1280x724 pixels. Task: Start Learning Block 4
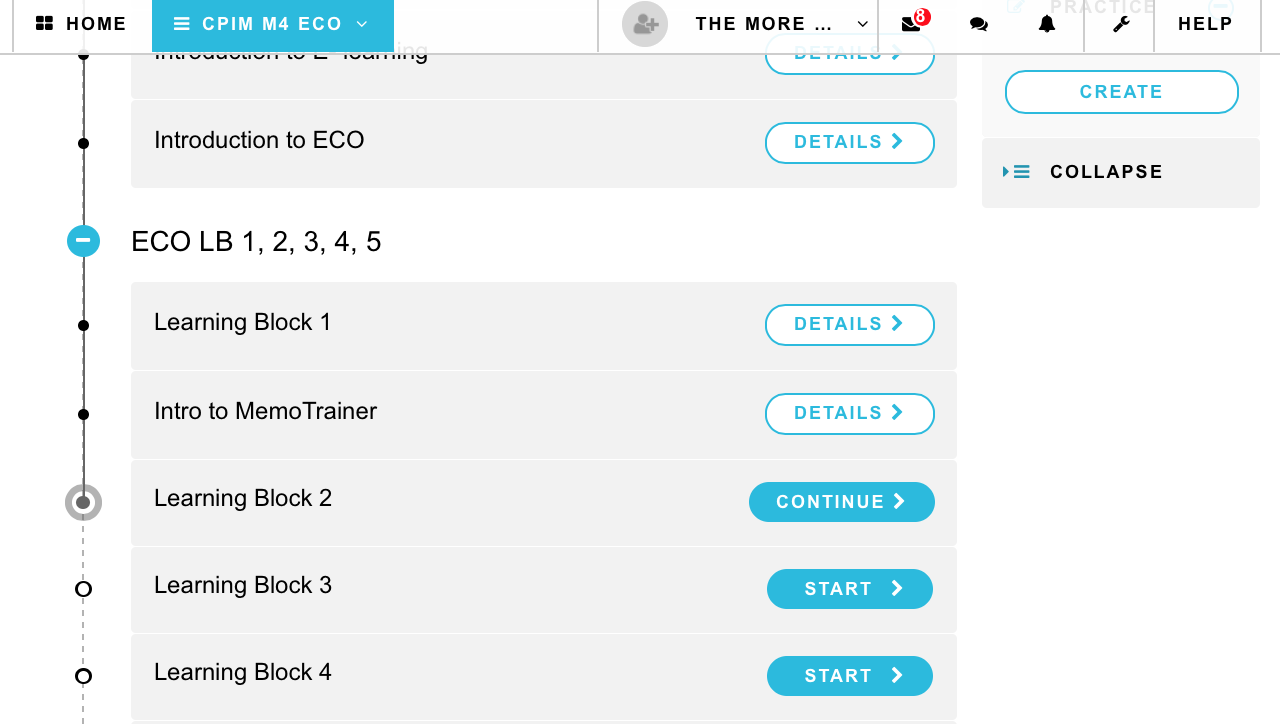point(850,676)
